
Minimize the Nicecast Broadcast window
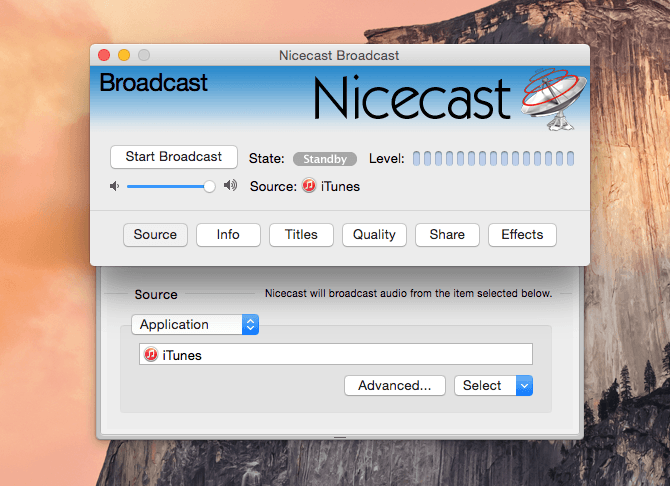pyautogui.click(x=124, y=55)
